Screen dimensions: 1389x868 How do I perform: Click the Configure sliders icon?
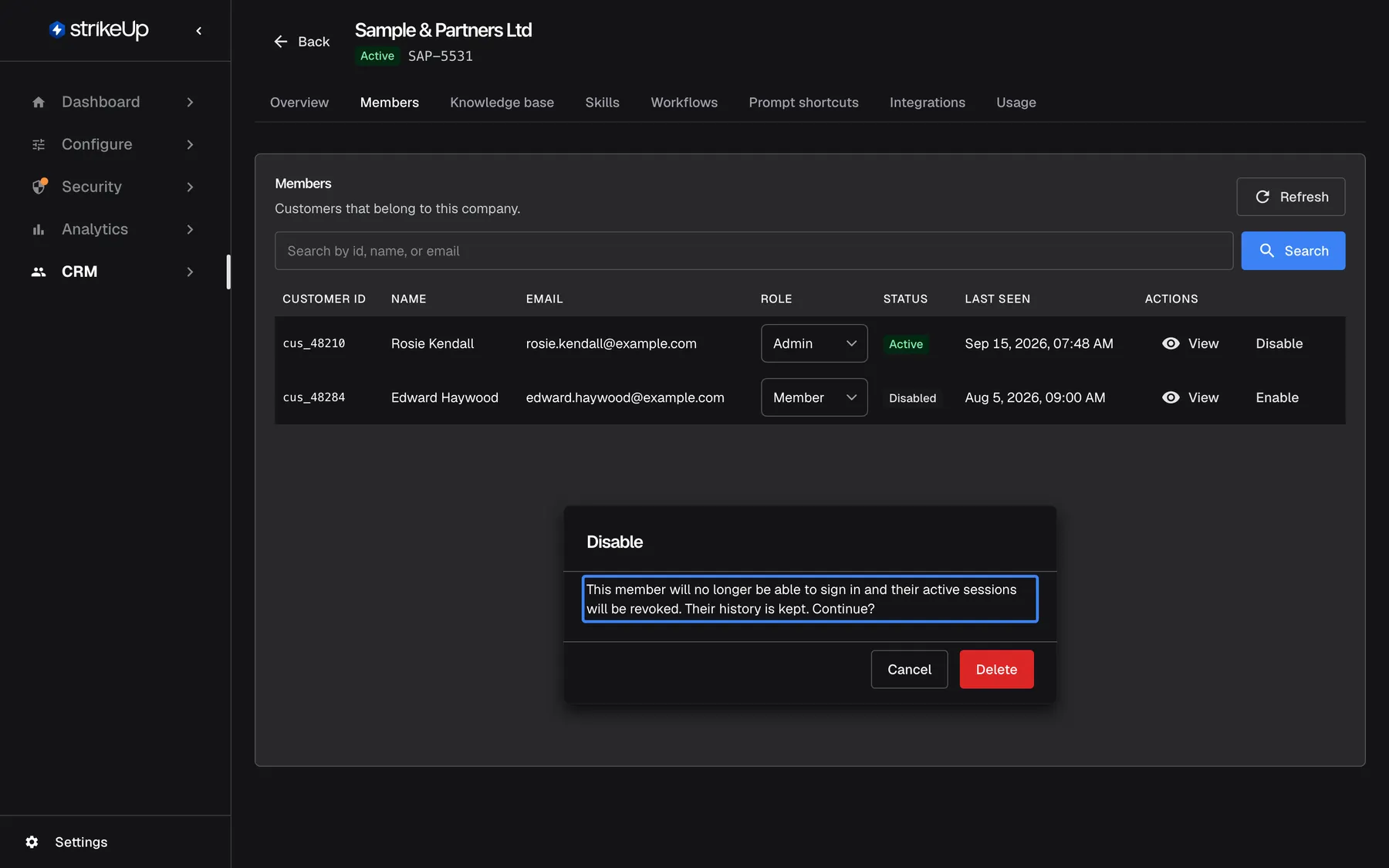[x=39, y=145]
